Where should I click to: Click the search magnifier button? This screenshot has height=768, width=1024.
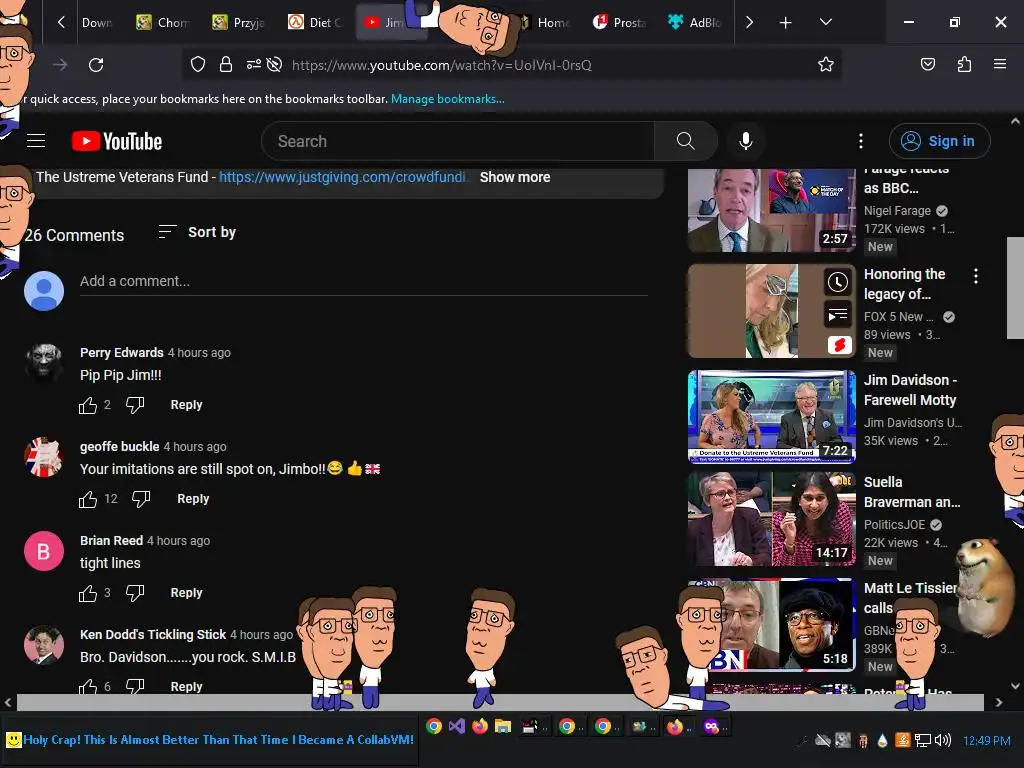(x=685, y=141)
